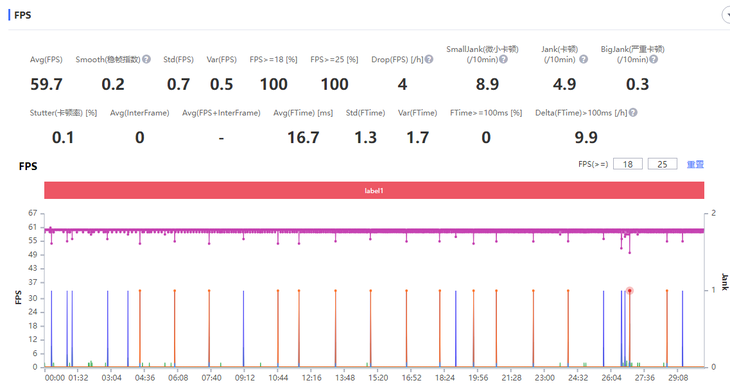Open help icon beside Drop(FPS) [/h]
This screenshot has width=730, height=385.
coord(429,60)
